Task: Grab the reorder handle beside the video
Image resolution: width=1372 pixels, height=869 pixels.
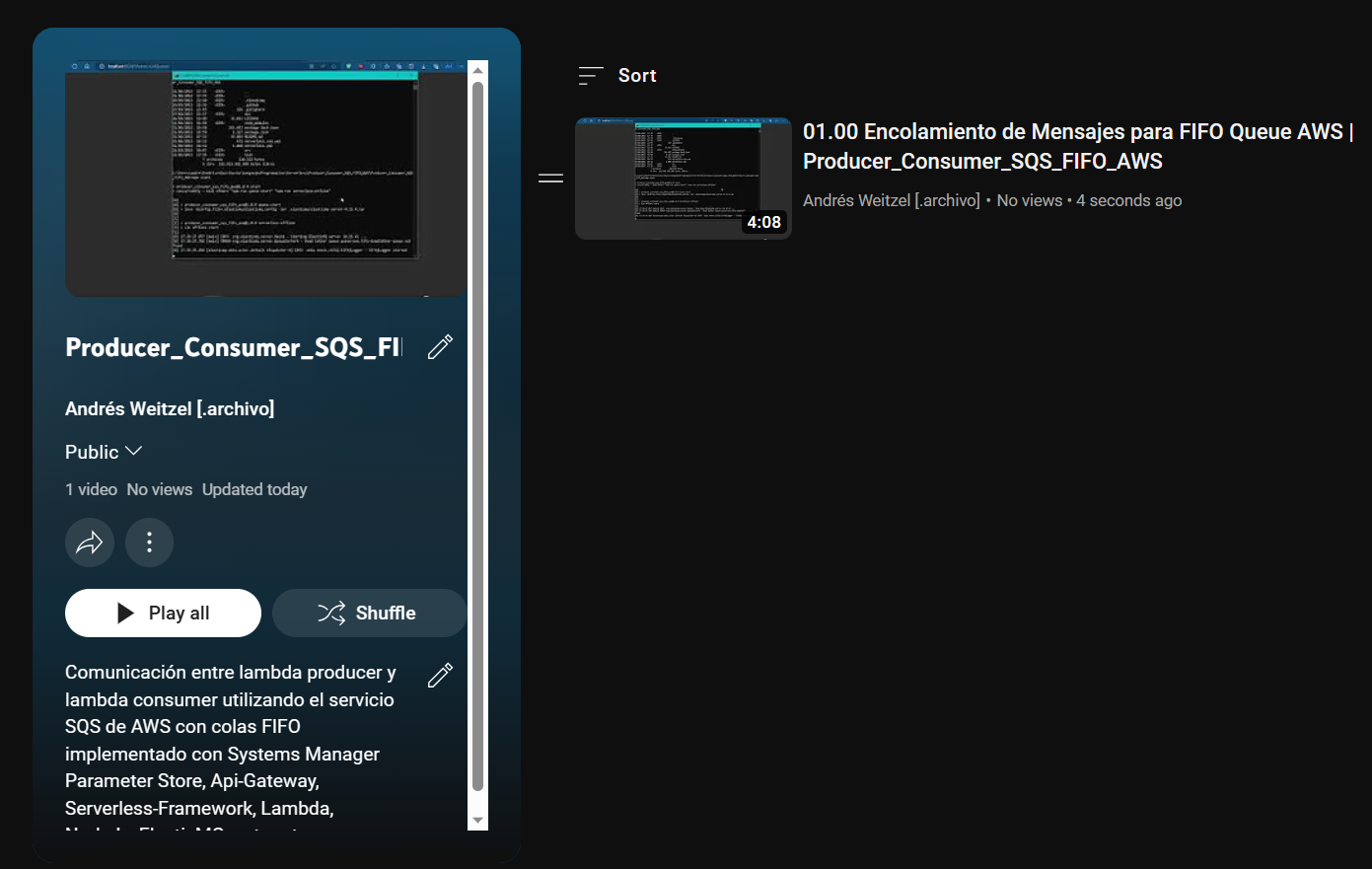Action: pyautogui.click(x=550, y=179)
